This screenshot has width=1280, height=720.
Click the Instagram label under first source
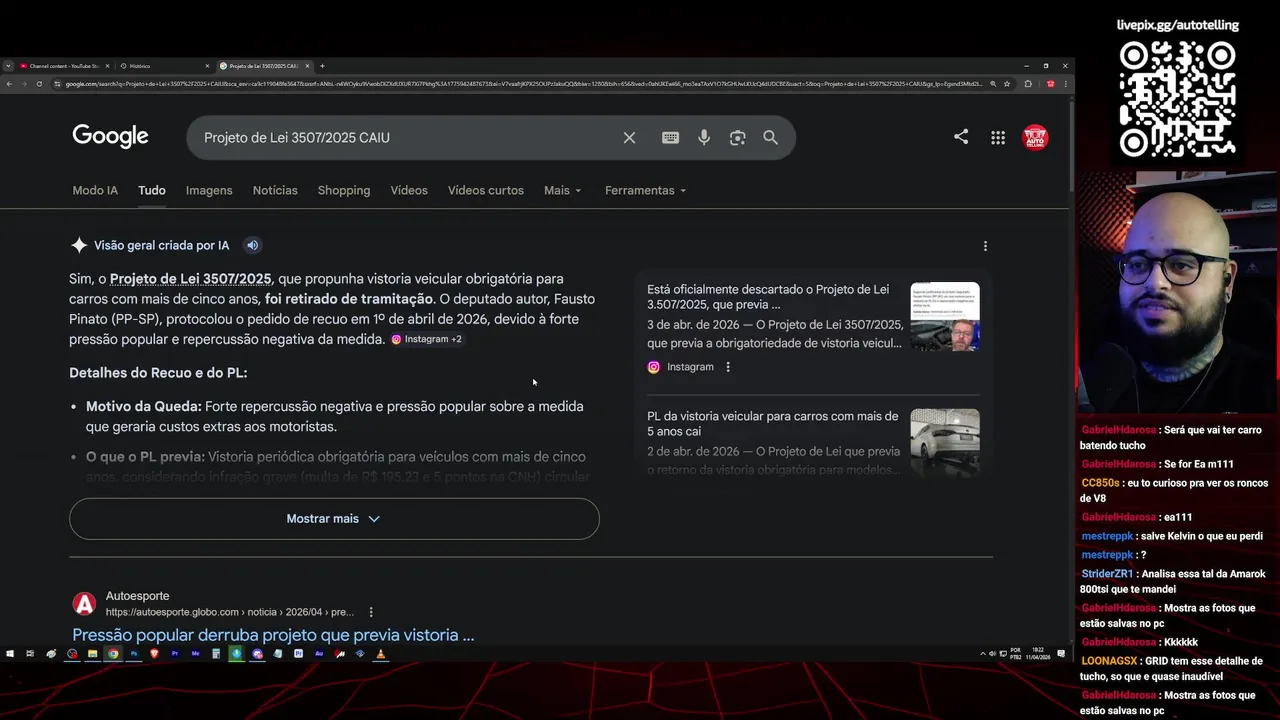click(690, 367)
